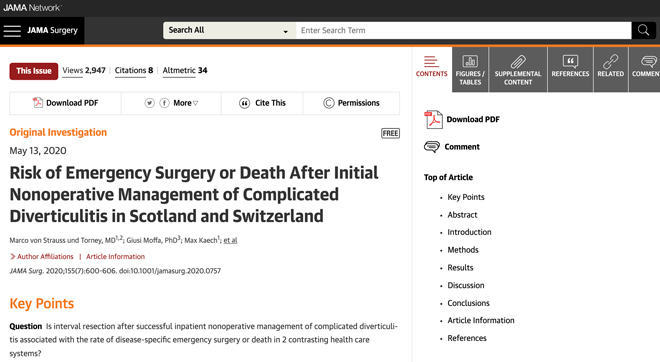
Task: Click the Key Points section heading
Action: click(x=42, y=303)
